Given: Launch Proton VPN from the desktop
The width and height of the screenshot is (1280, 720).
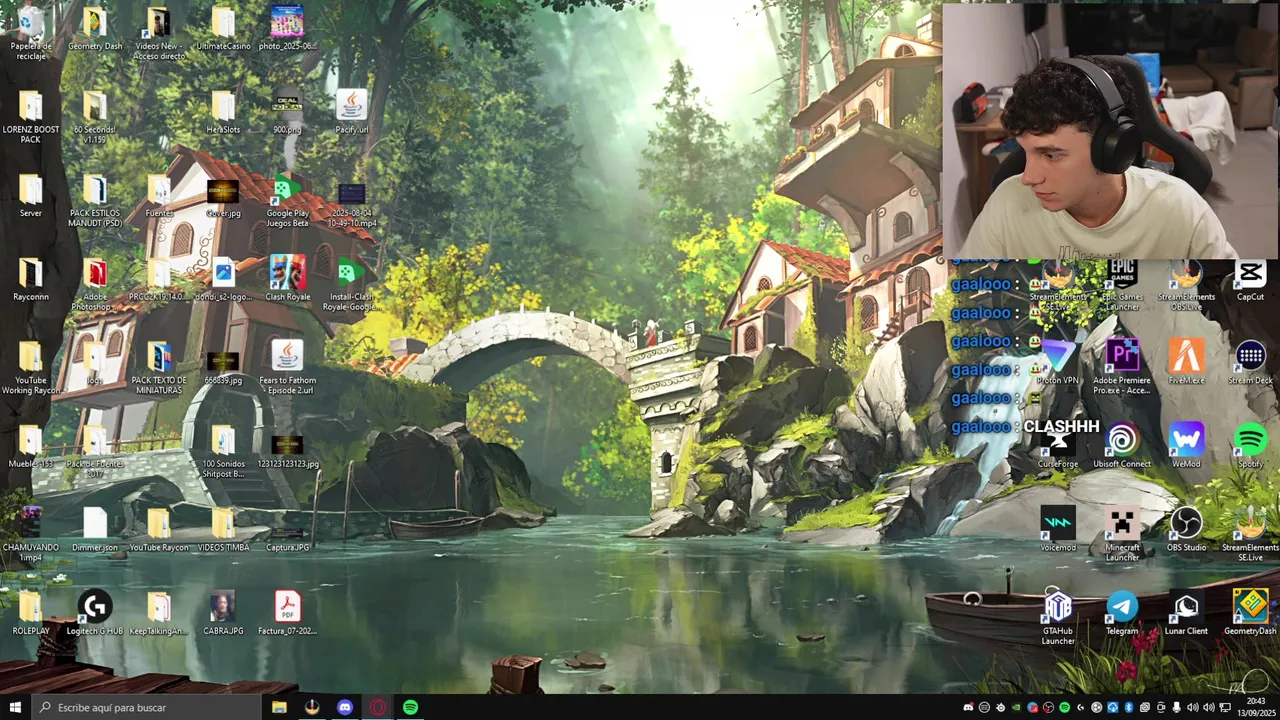Looking at the screenshot, I should (x=1058, y=363).
